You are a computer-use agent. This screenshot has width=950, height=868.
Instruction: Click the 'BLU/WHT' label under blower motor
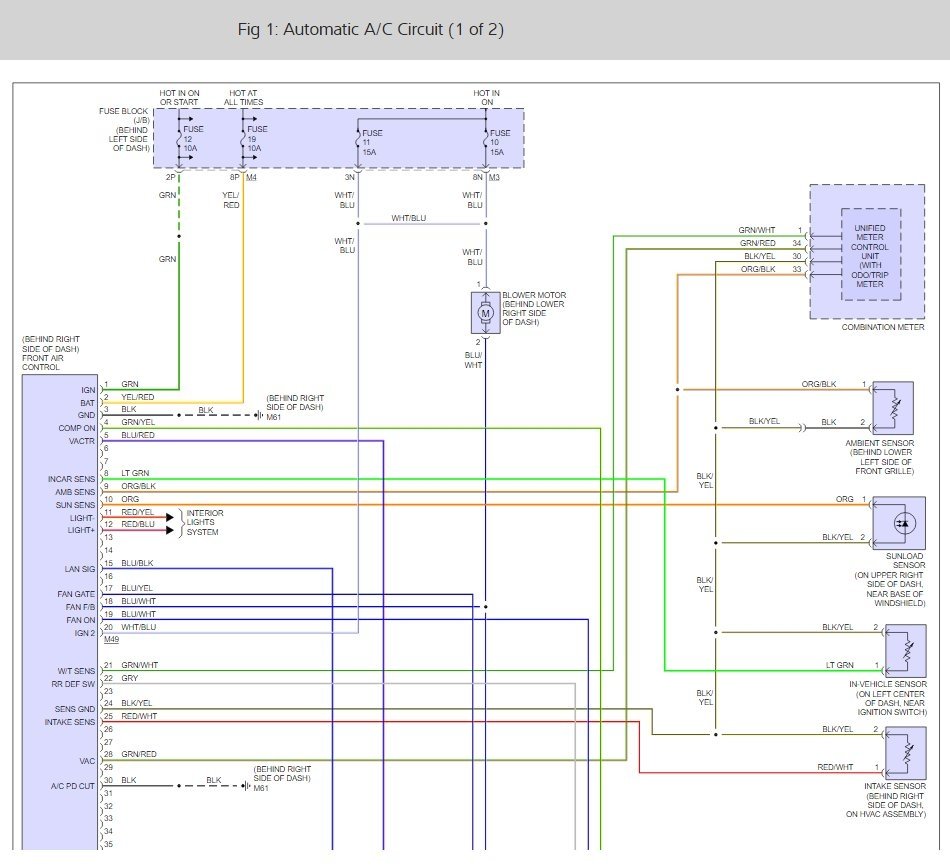(x=474, y=360)
